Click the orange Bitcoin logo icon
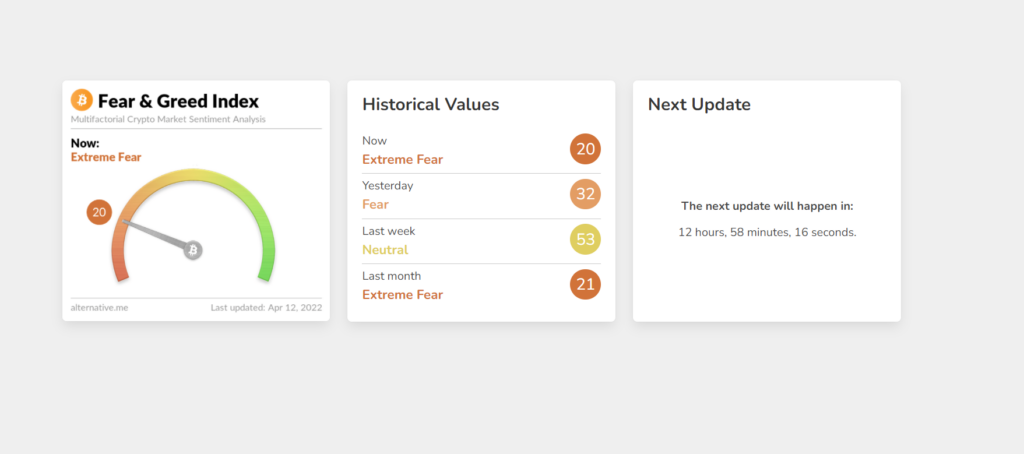 pyautogui.click(x=82, y=101)
